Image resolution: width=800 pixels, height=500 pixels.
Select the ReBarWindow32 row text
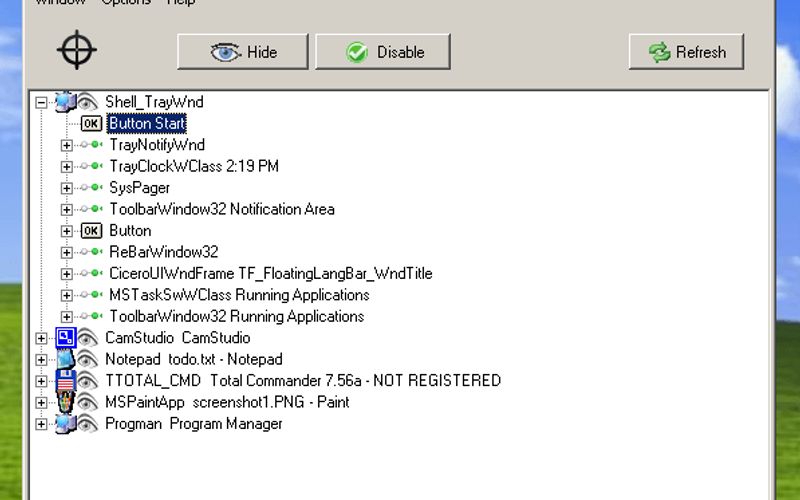[164, 252]
